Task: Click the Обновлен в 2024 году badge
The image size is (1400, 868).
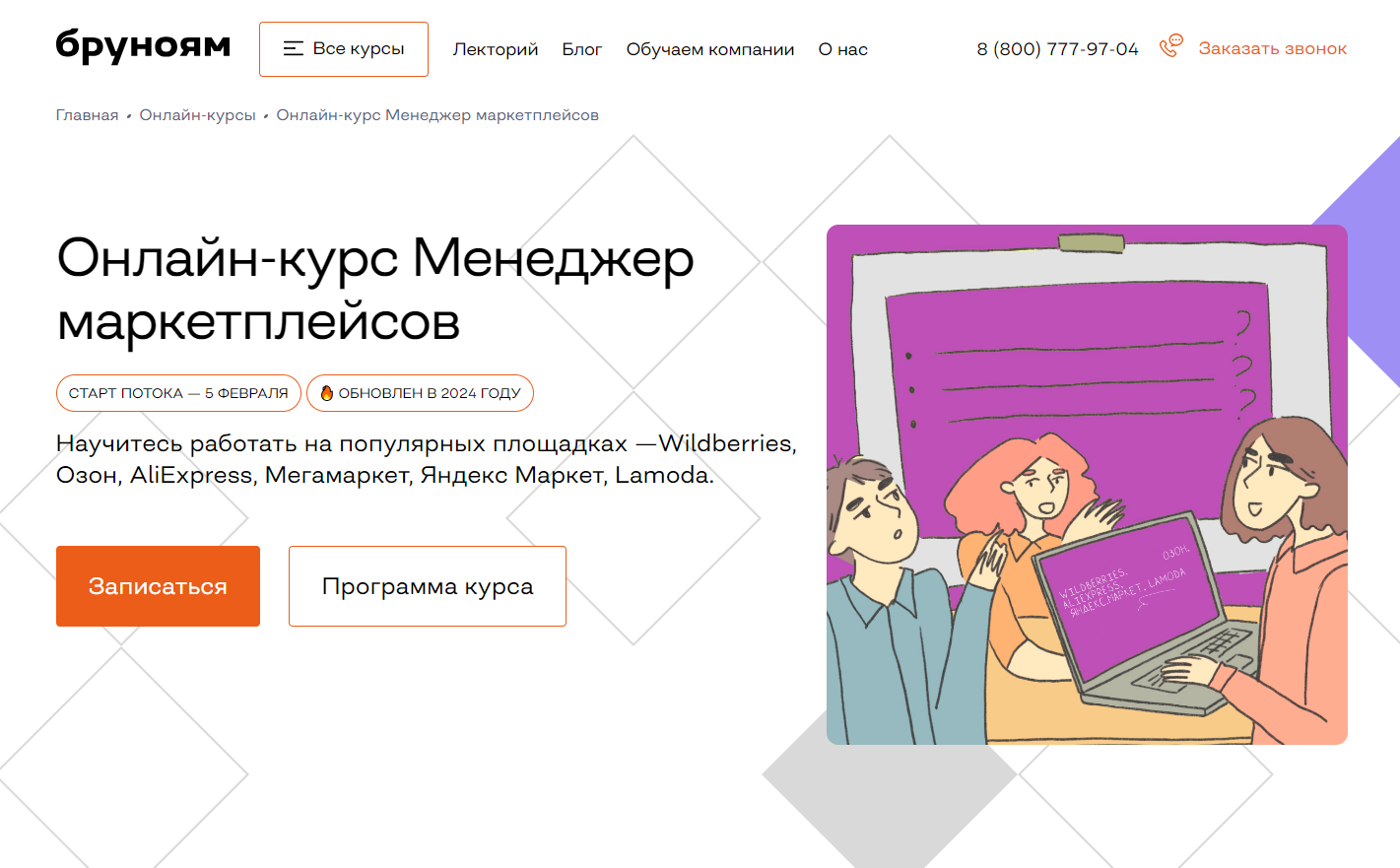Action: pos(420,393)
